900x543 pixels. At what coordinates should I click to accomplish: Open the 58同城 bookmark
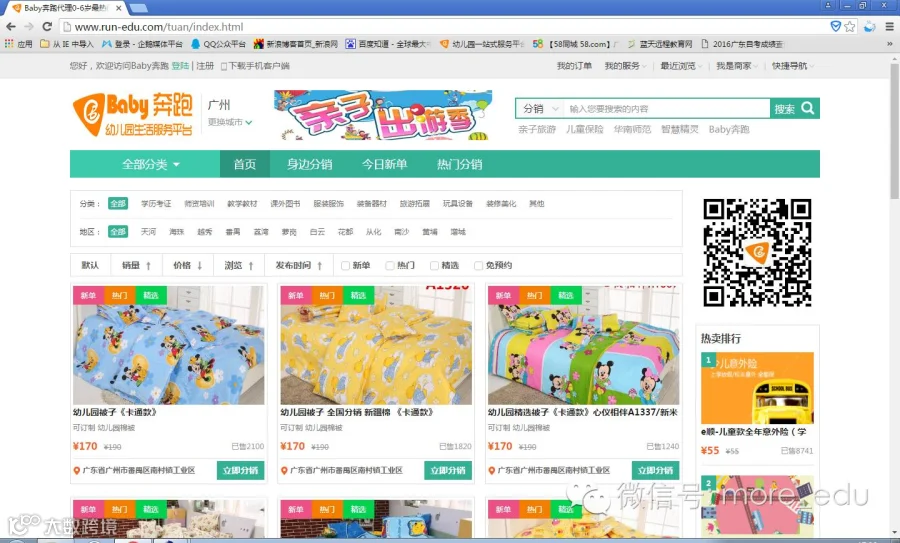(575, 44)
